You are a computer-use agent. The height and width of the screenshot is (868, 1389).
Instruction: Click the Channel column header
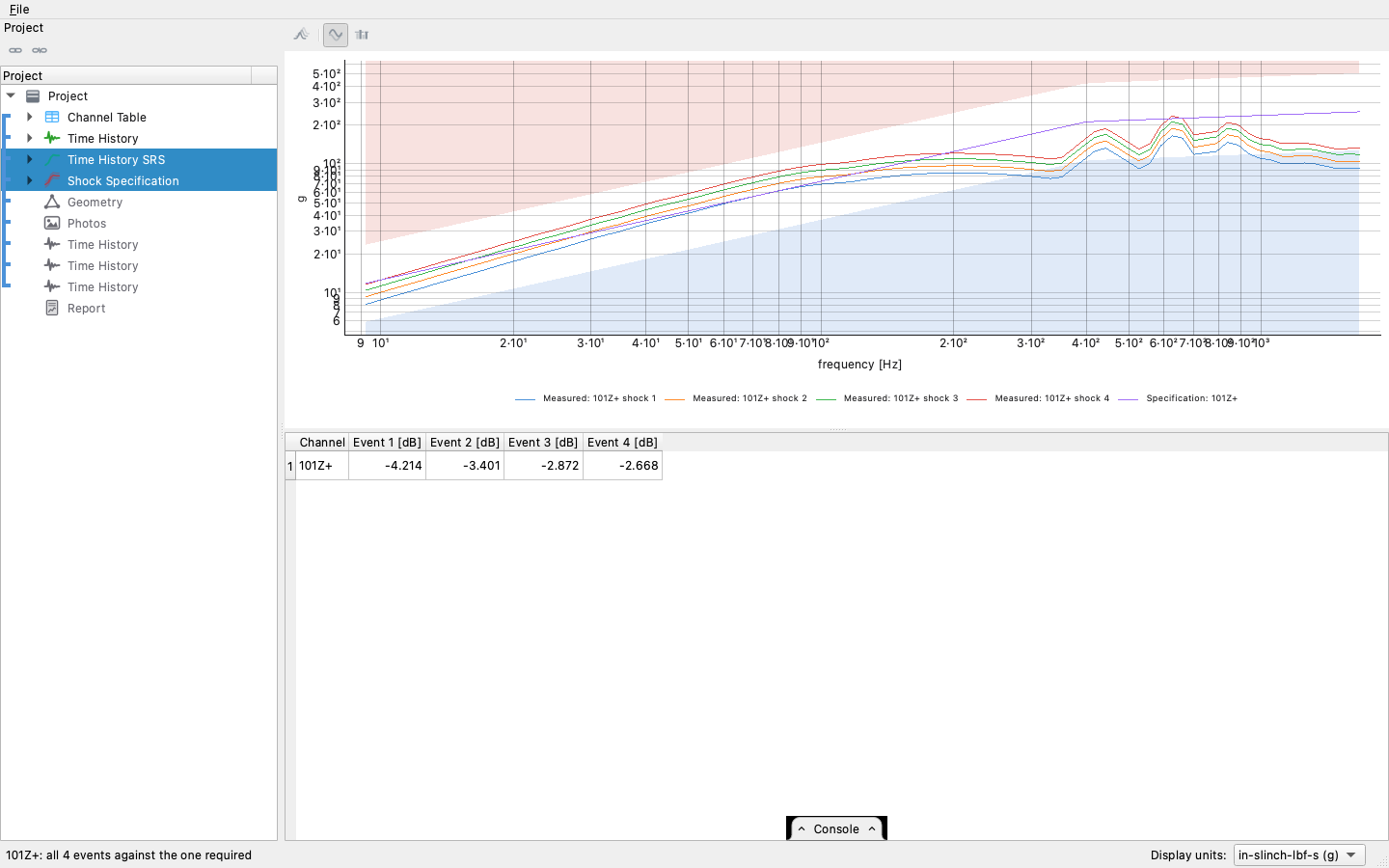pyautogui.click(x=322, y=442)
